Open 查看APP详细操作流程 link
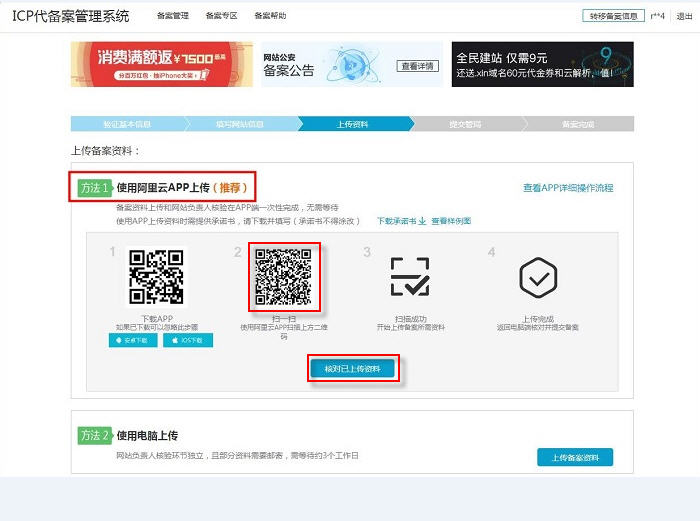Screen dimensions: 700x521 tap(568, 187)
